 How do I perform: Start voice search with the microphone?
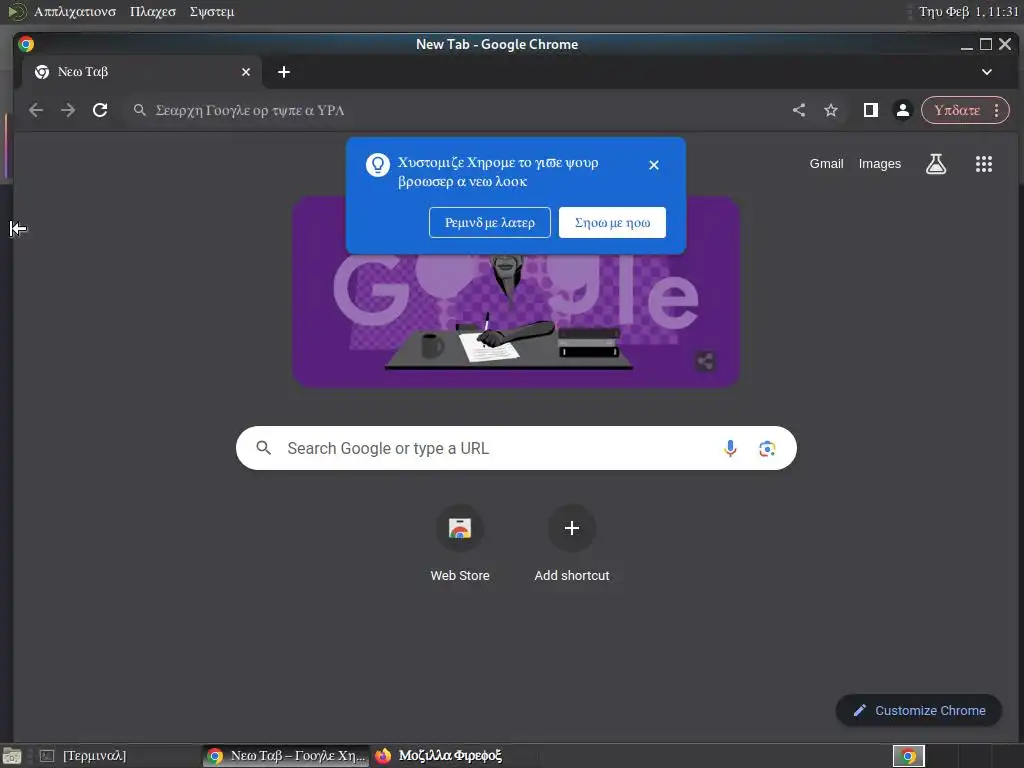tap(730, 448)
